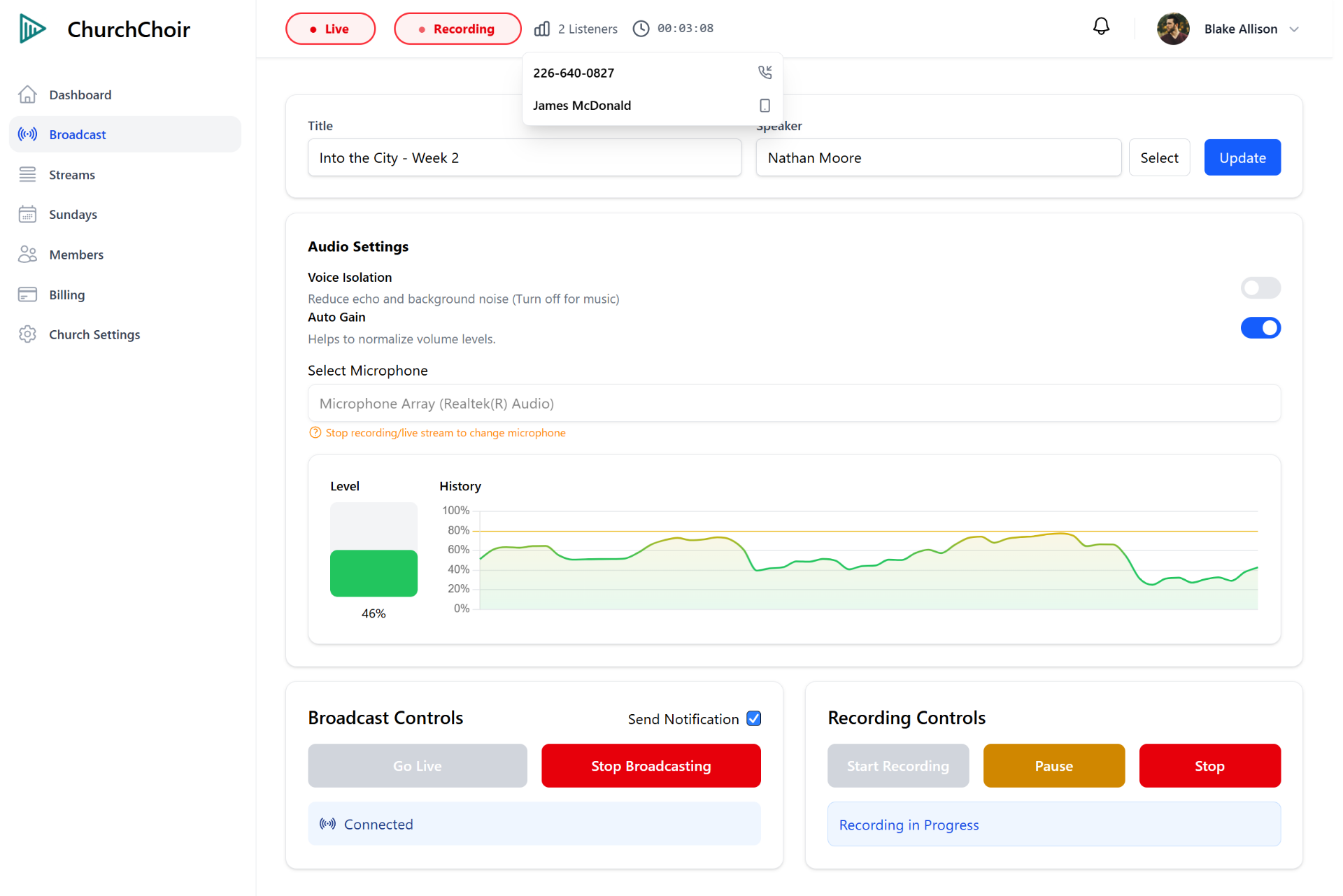The width and height of the screenshot is (1343, 896).
Task: Enable the Voice Isolation toggle
Action: point(1260,287)
